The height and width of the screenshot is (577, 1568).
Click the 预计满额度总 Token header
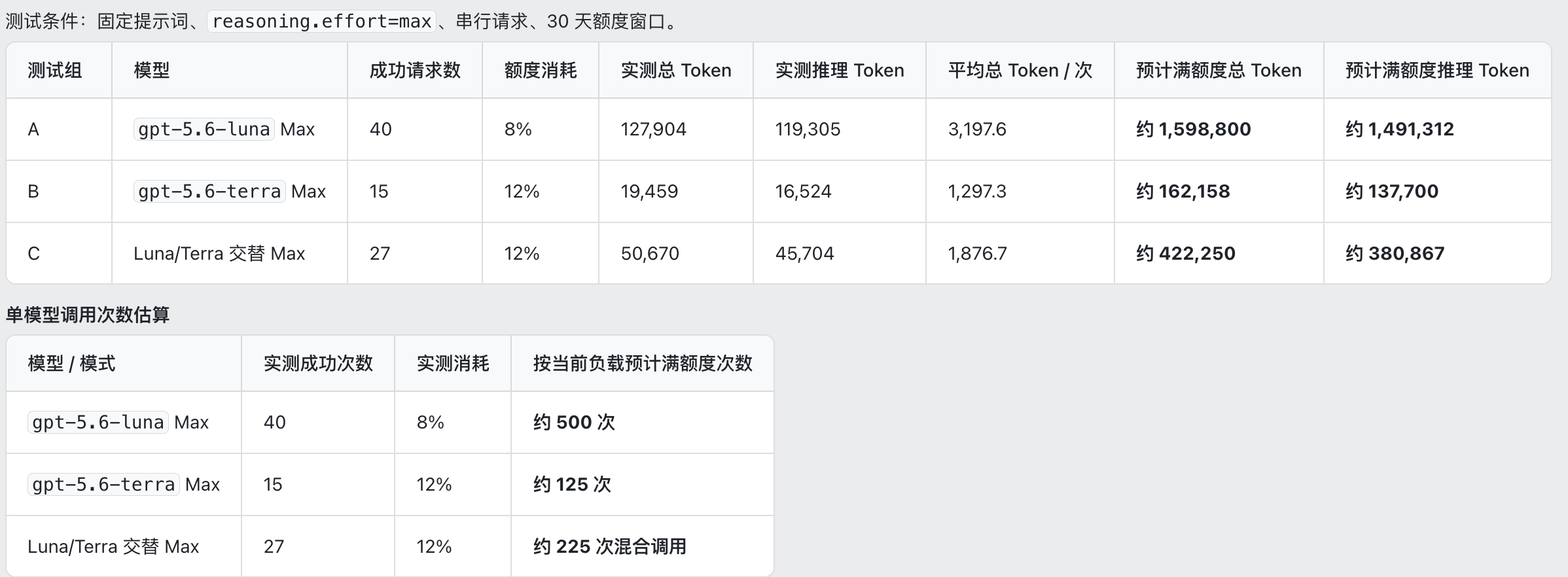coord(1219,71)
